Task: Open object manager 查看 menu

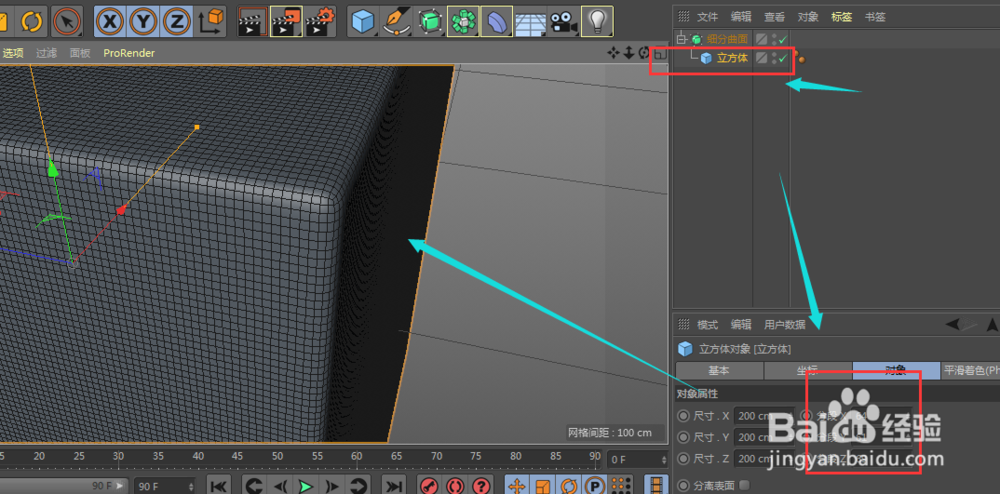Action: click(x=774, y=17)
